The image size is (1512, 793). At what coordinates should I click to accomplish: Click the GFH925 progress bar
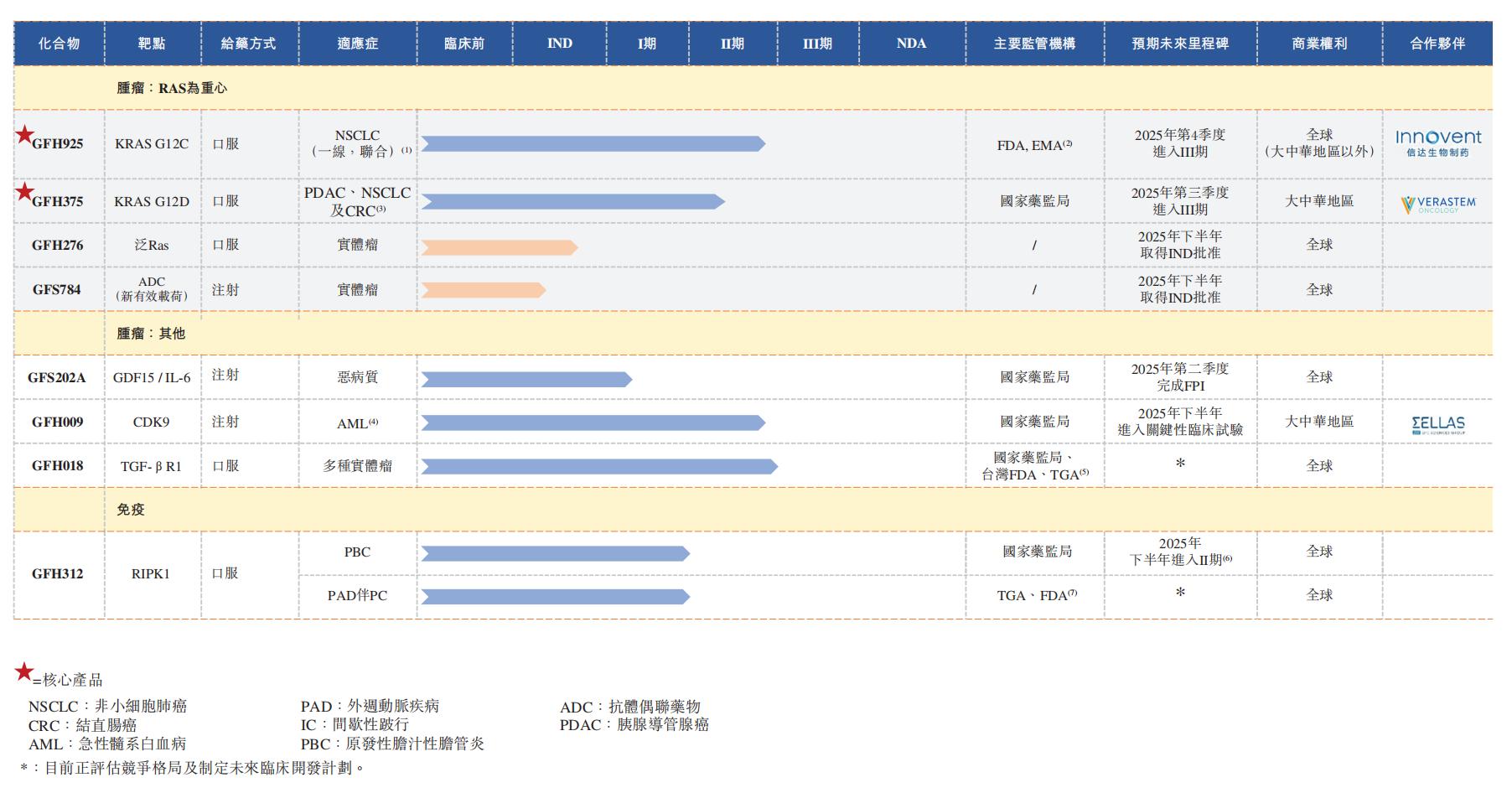pyautogui.click(x=593, y=144)
